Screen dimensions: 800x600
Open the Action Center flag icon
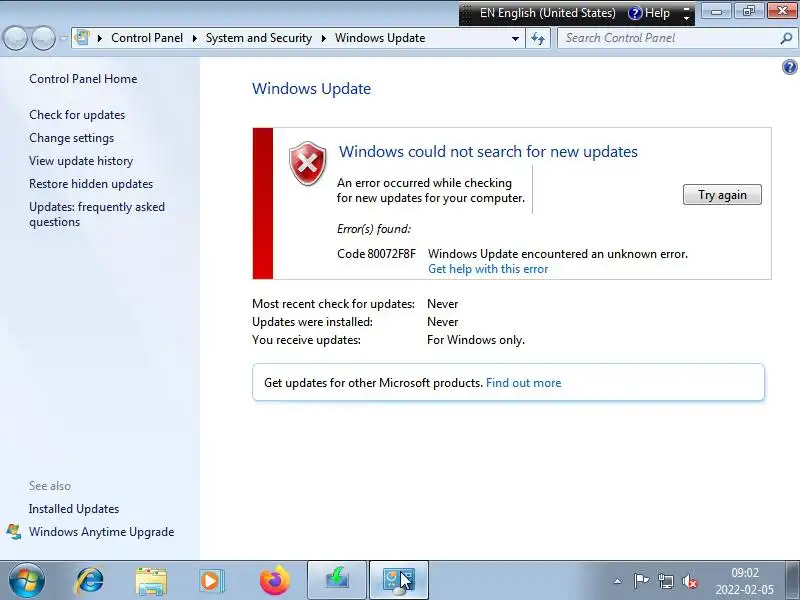[641, 581]
